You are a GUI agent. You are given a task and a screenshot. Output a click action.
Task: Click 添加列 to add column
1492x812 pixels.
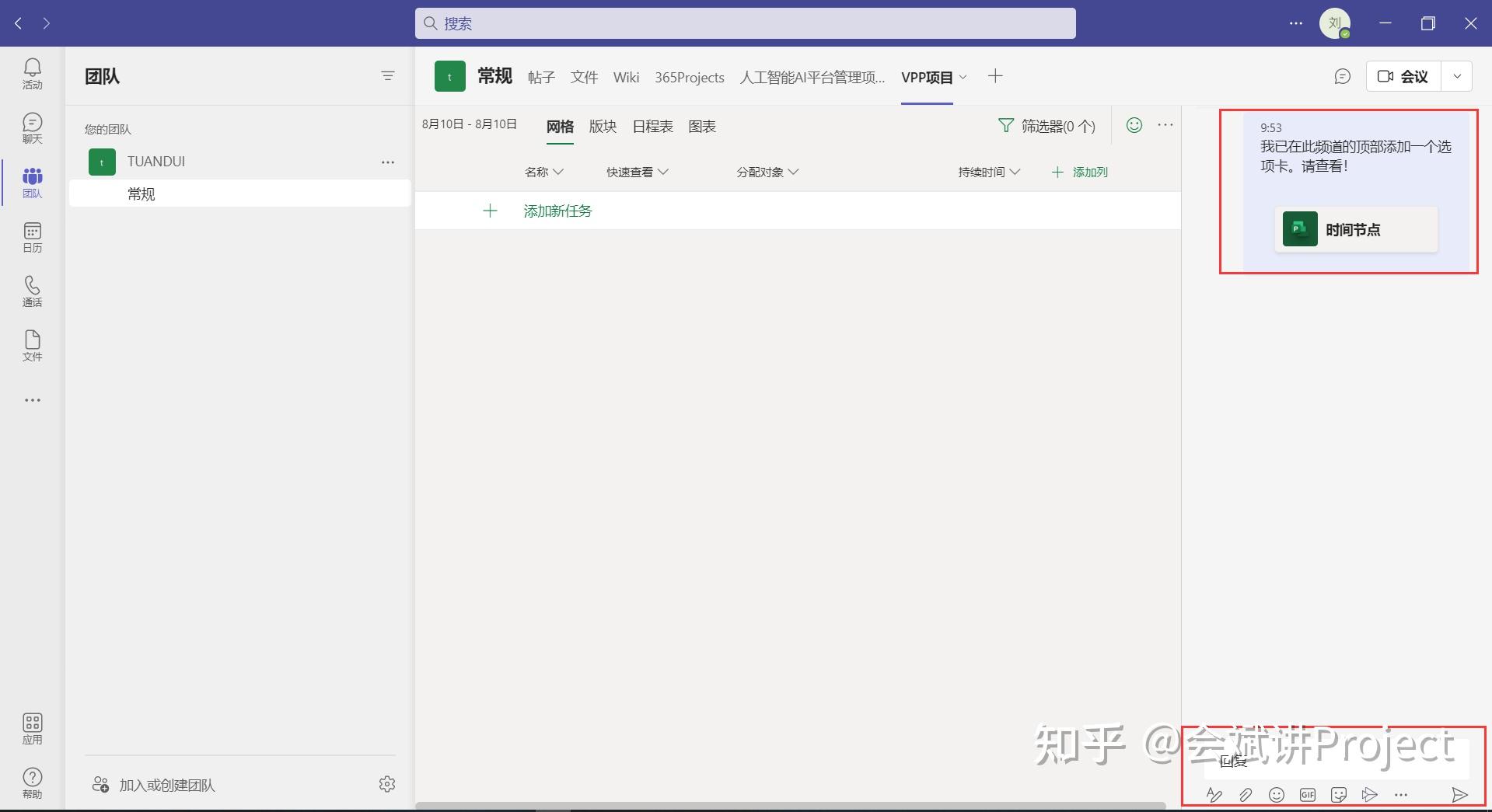pos(1079,172)
